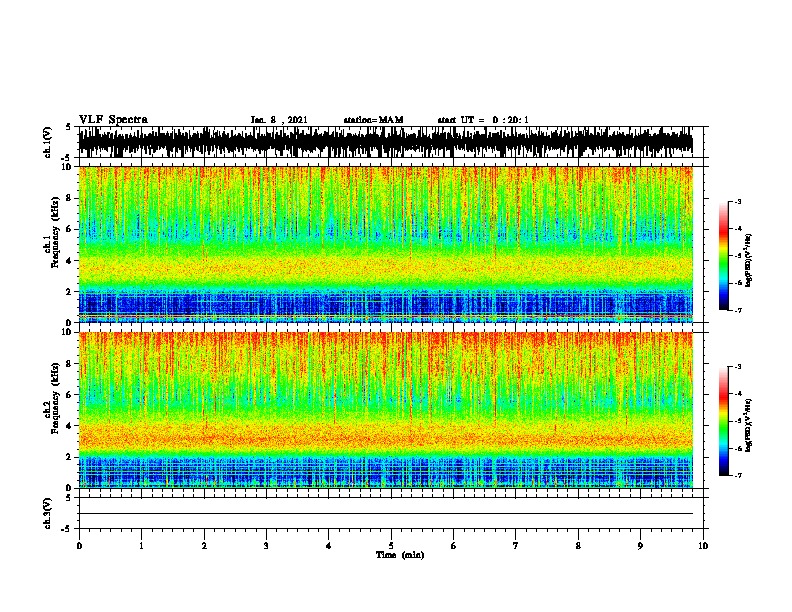Click the date text "Jan. 8, 2021"
Viewport: 792px width, 612px height.
coord(279,120)
